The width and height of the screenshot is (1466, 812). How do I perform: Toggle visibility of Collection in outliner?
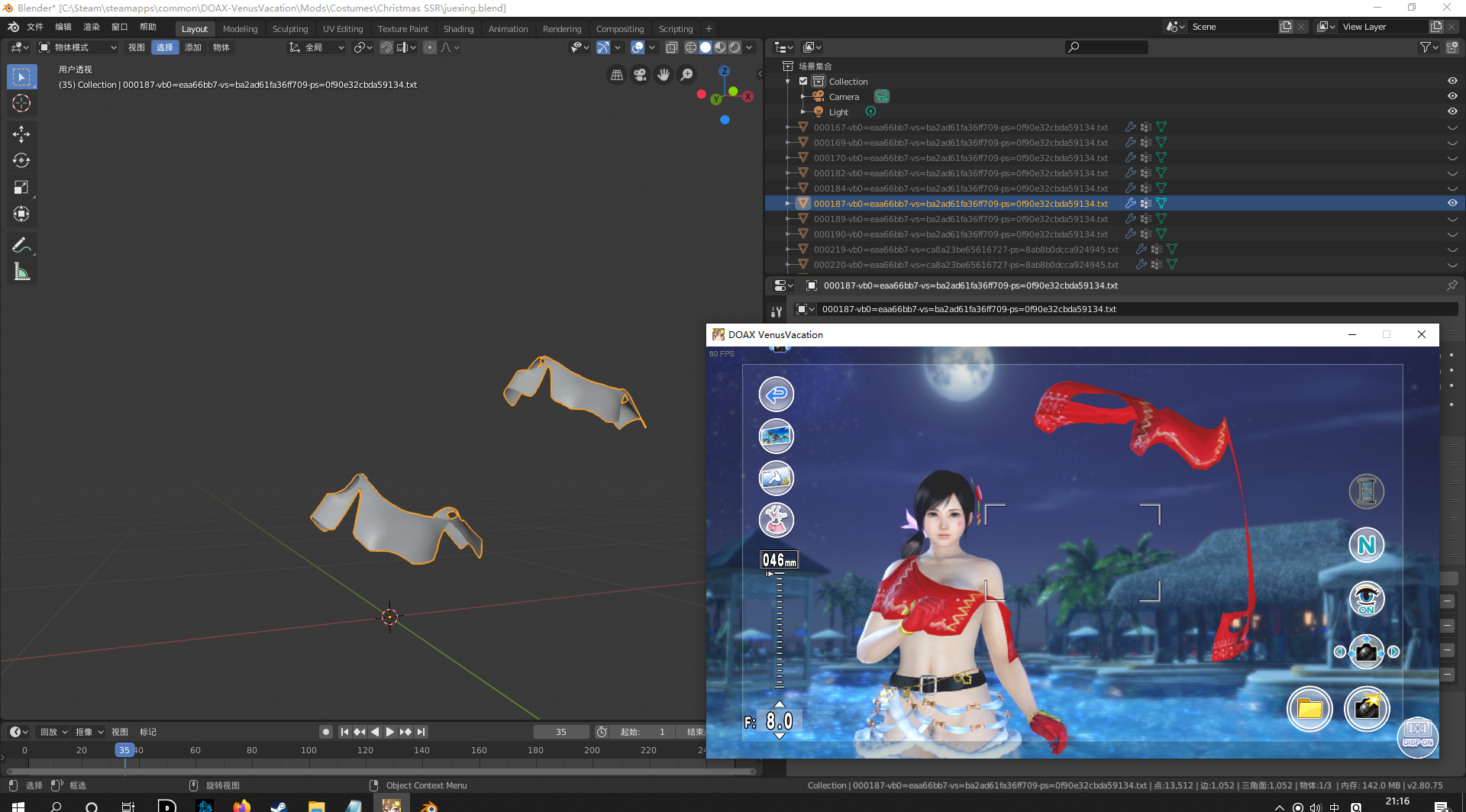coord(1452,81)
